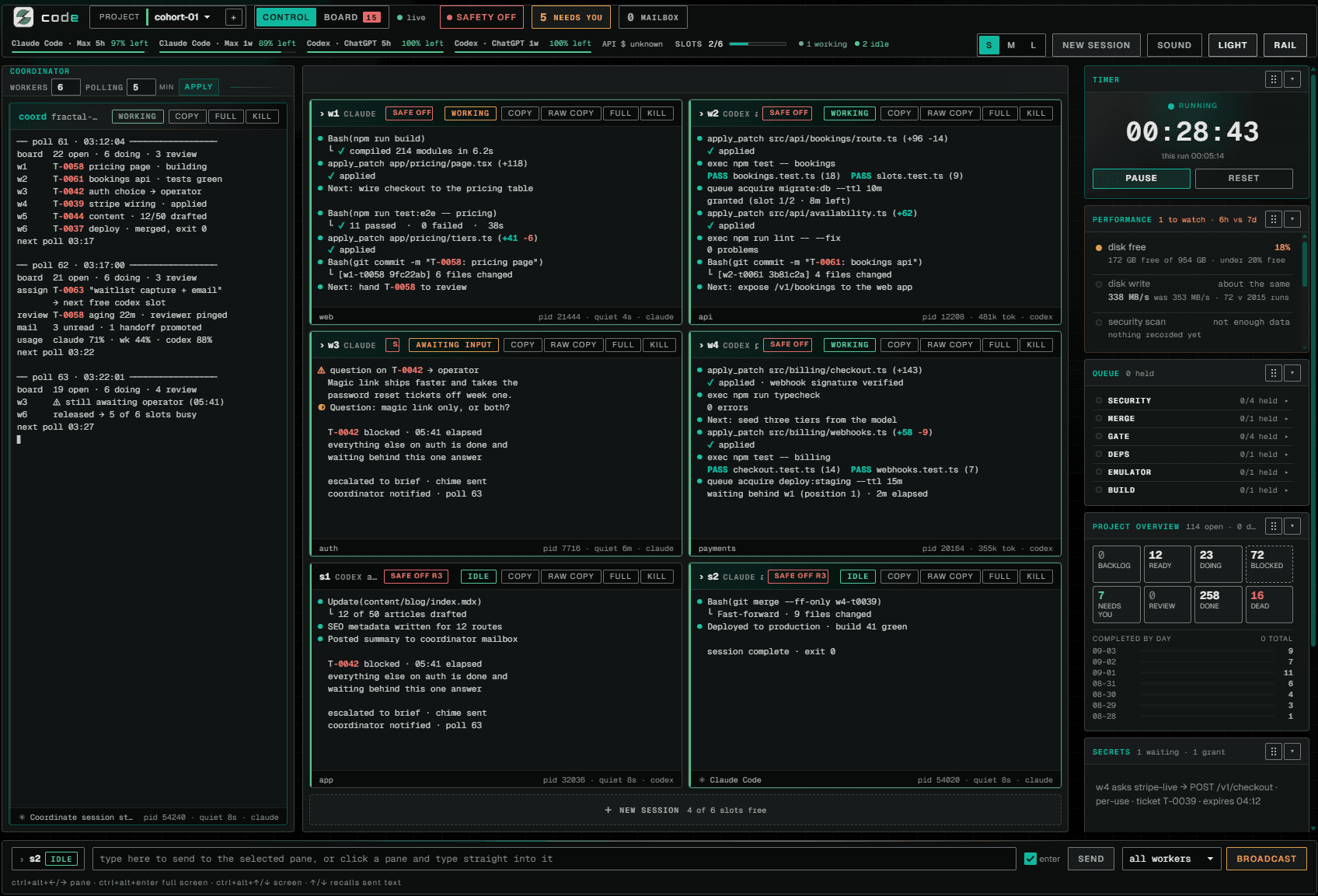This screenshot has width=1318, height=896.
Task: Apply the coordinator settings
Action: (198, 87)
